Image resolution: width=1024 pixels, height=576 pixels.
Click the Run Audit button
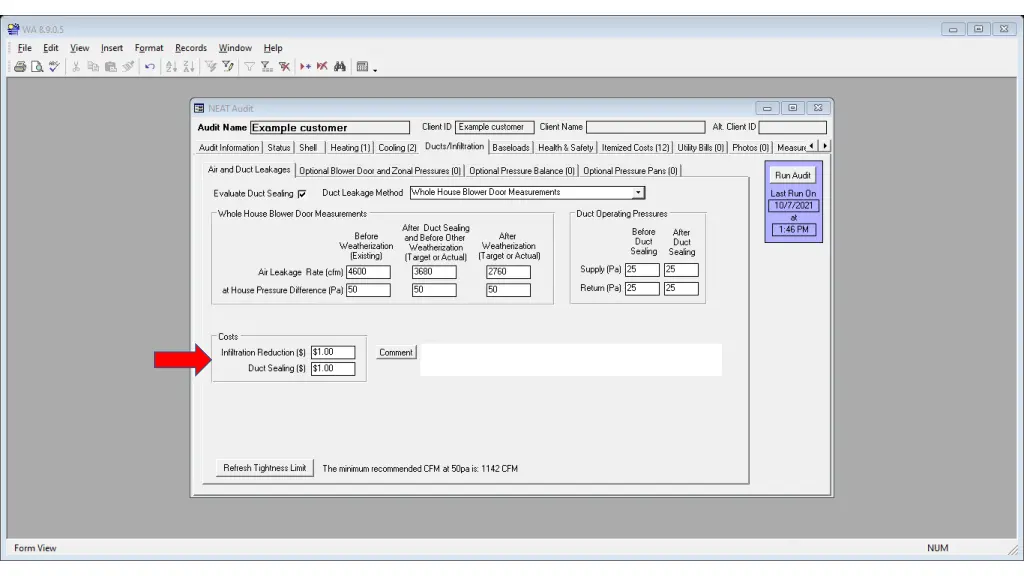pos(793,175)
